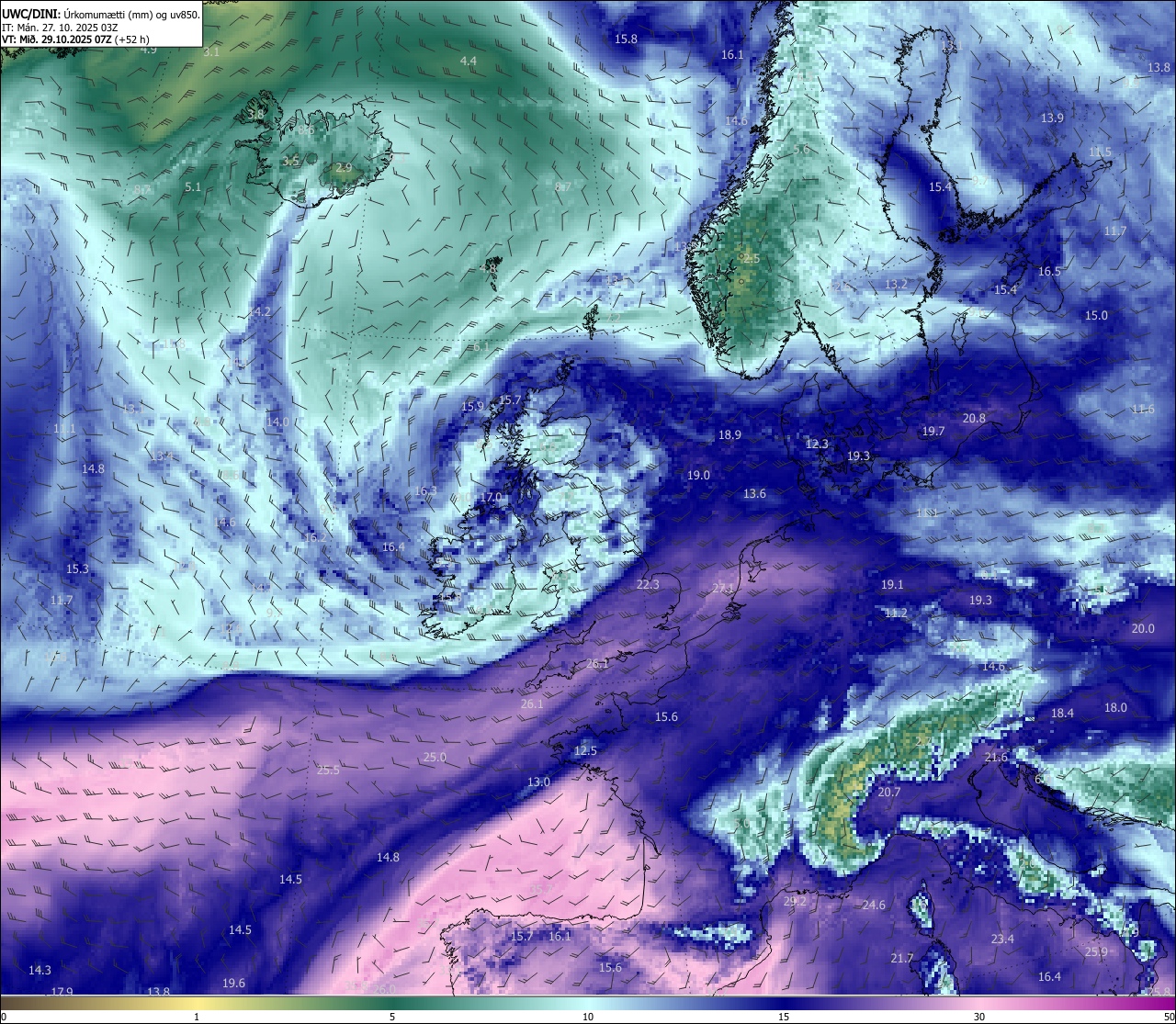This screenshot has width=1176, height=1024.
Task: Click the colour scale tick label '10'
Action: (588, 1017)
